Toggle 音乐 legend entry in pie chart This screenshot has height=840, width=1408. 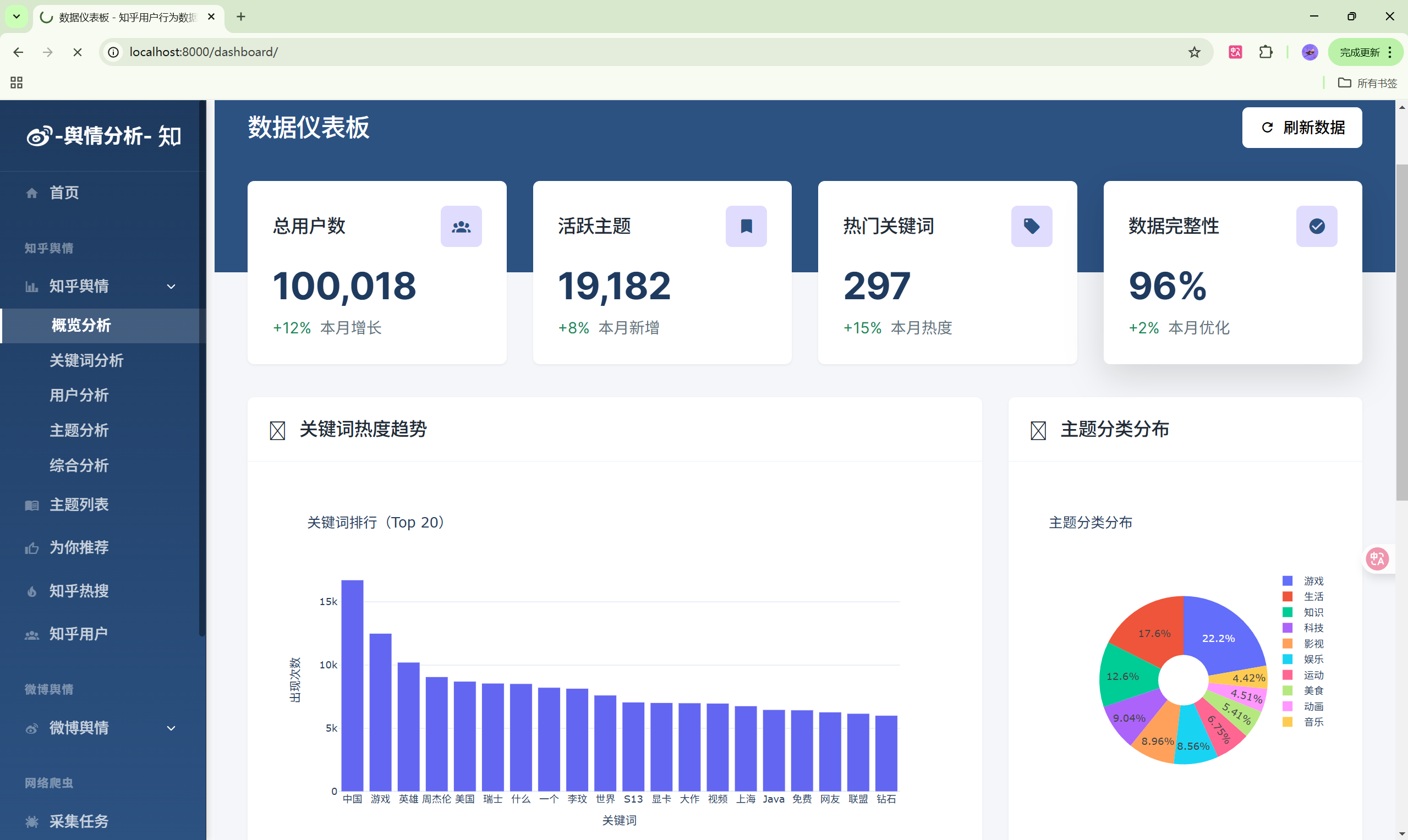(x=1312, y=722)
